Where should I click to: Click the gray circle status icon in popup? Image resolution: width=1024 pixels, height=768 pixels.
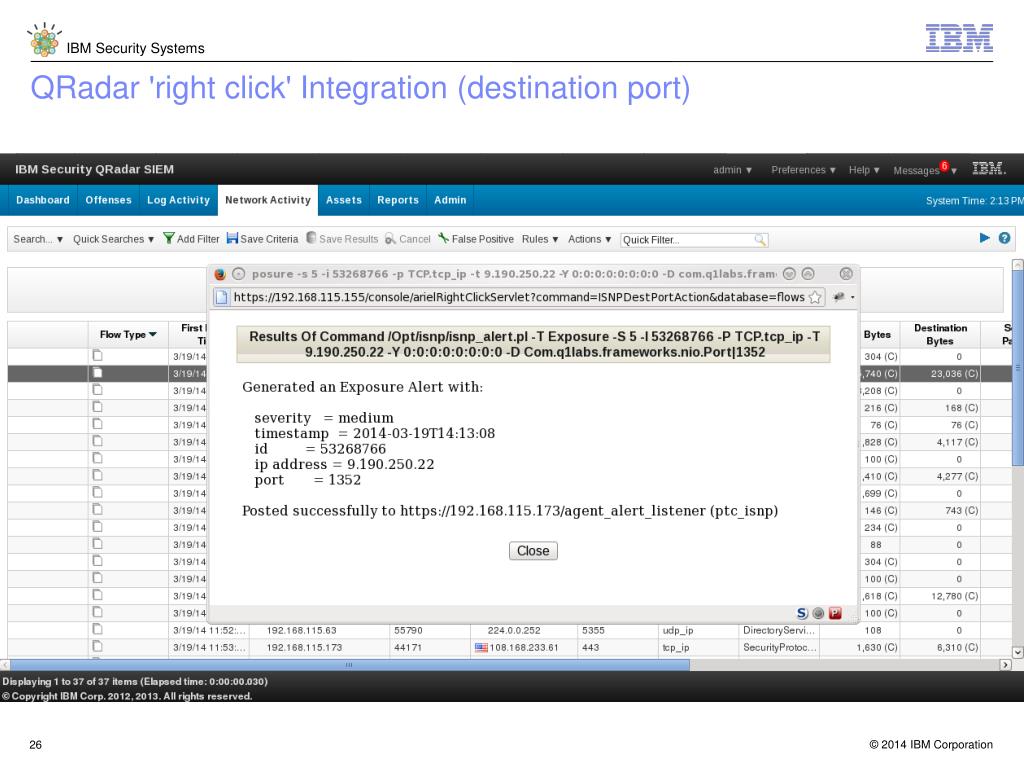click(x=818, y=613)
